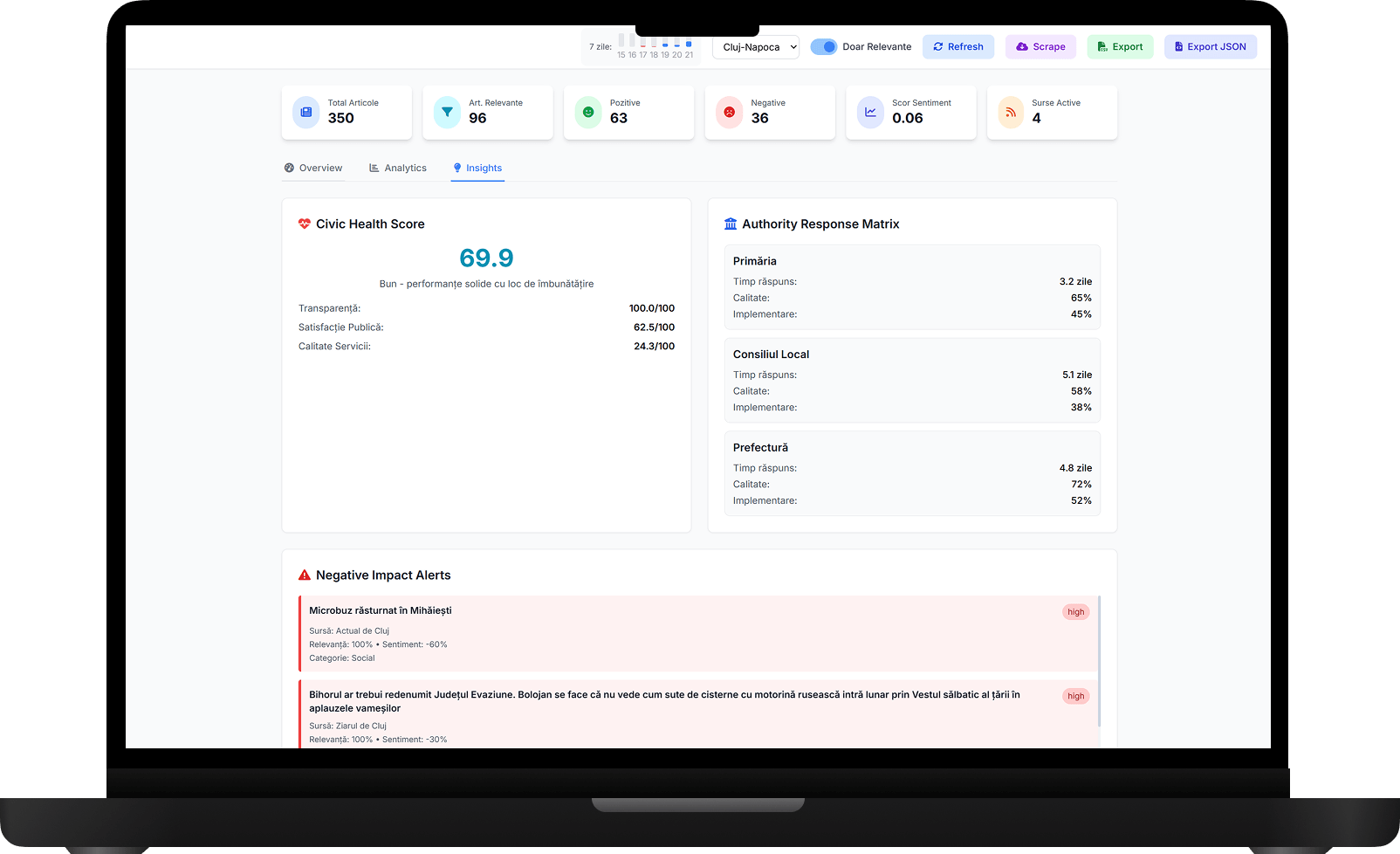Click the Pozitive smiley face icon
The height and width of the screenshot is (854, 1400).
coord(588,112)
